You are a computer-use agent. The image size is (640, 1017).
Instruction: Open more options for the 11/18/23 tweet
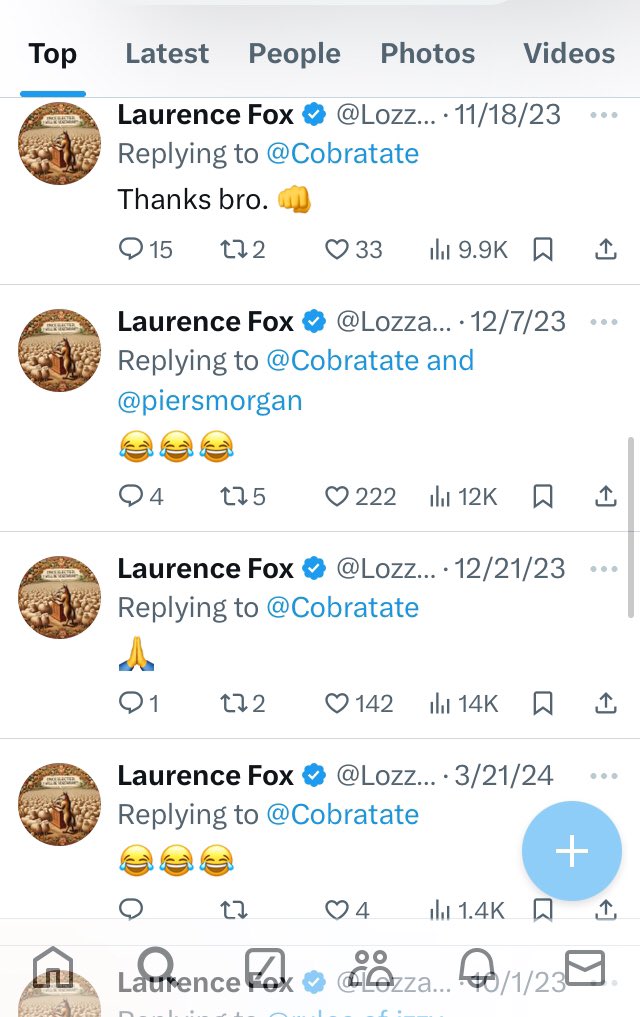(604, 115)
